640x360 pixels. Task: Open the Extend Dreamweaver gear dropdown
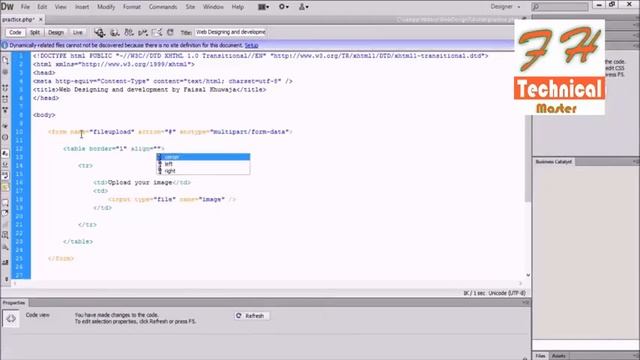pyautogui.click(x=284, y=7)
